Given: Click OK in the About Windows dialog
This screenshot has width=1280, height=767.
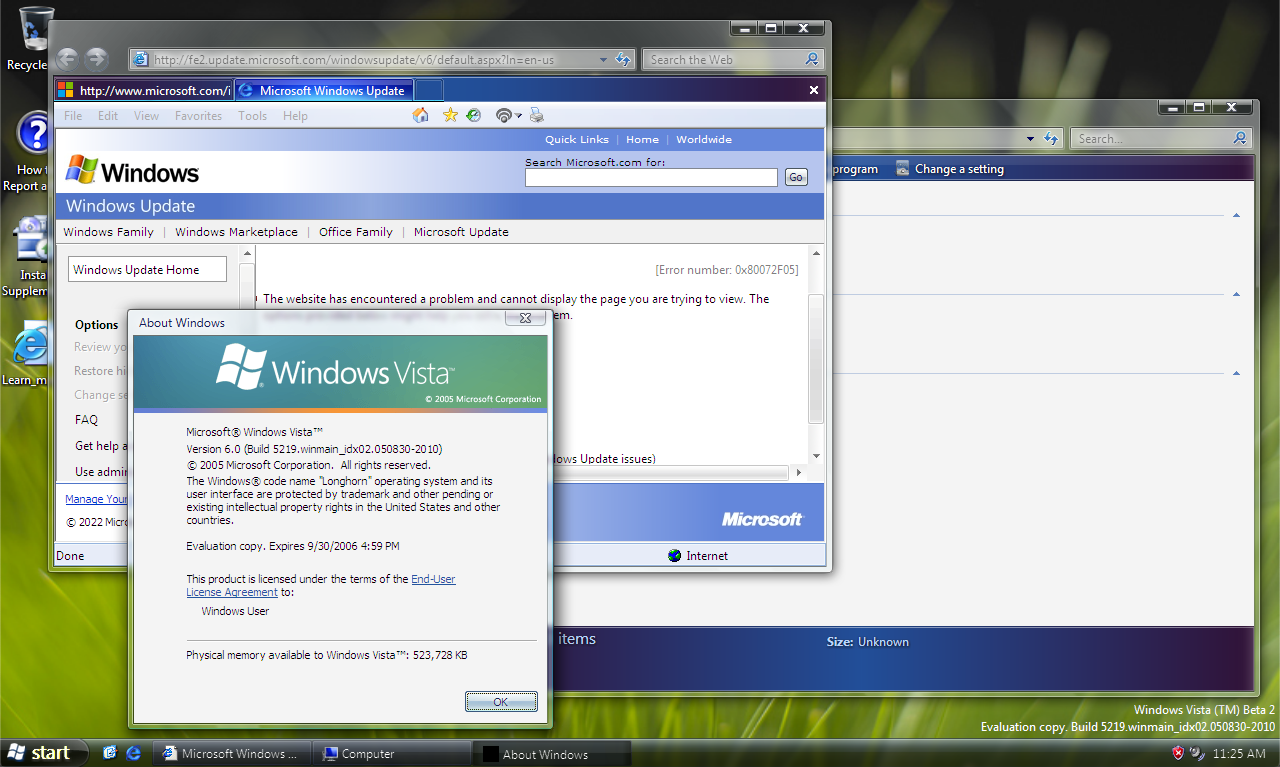Looking at the screenshot, I should [501, 702].
